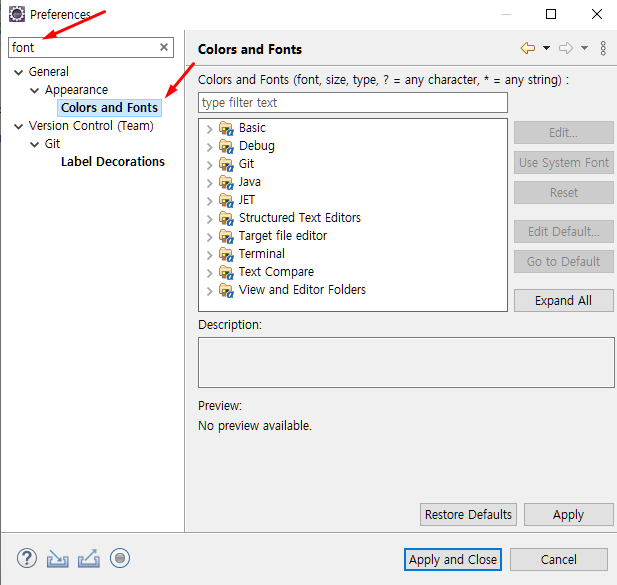617x585 pixels.
Task: Click the Use System Font button
Action: coord(563,162)
